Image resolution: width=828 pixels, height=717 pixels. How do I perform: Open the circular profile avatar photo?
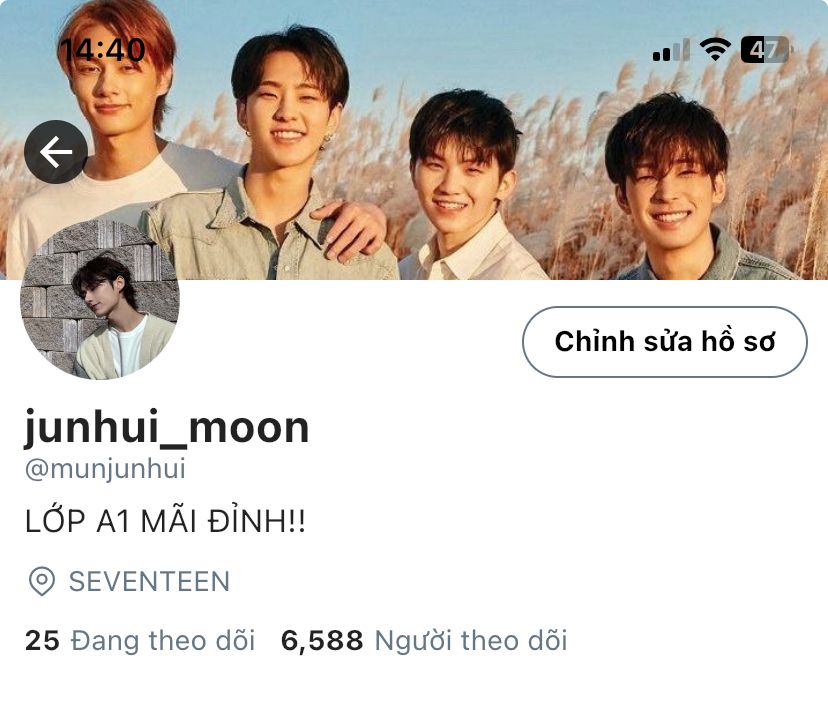[100, 300]
